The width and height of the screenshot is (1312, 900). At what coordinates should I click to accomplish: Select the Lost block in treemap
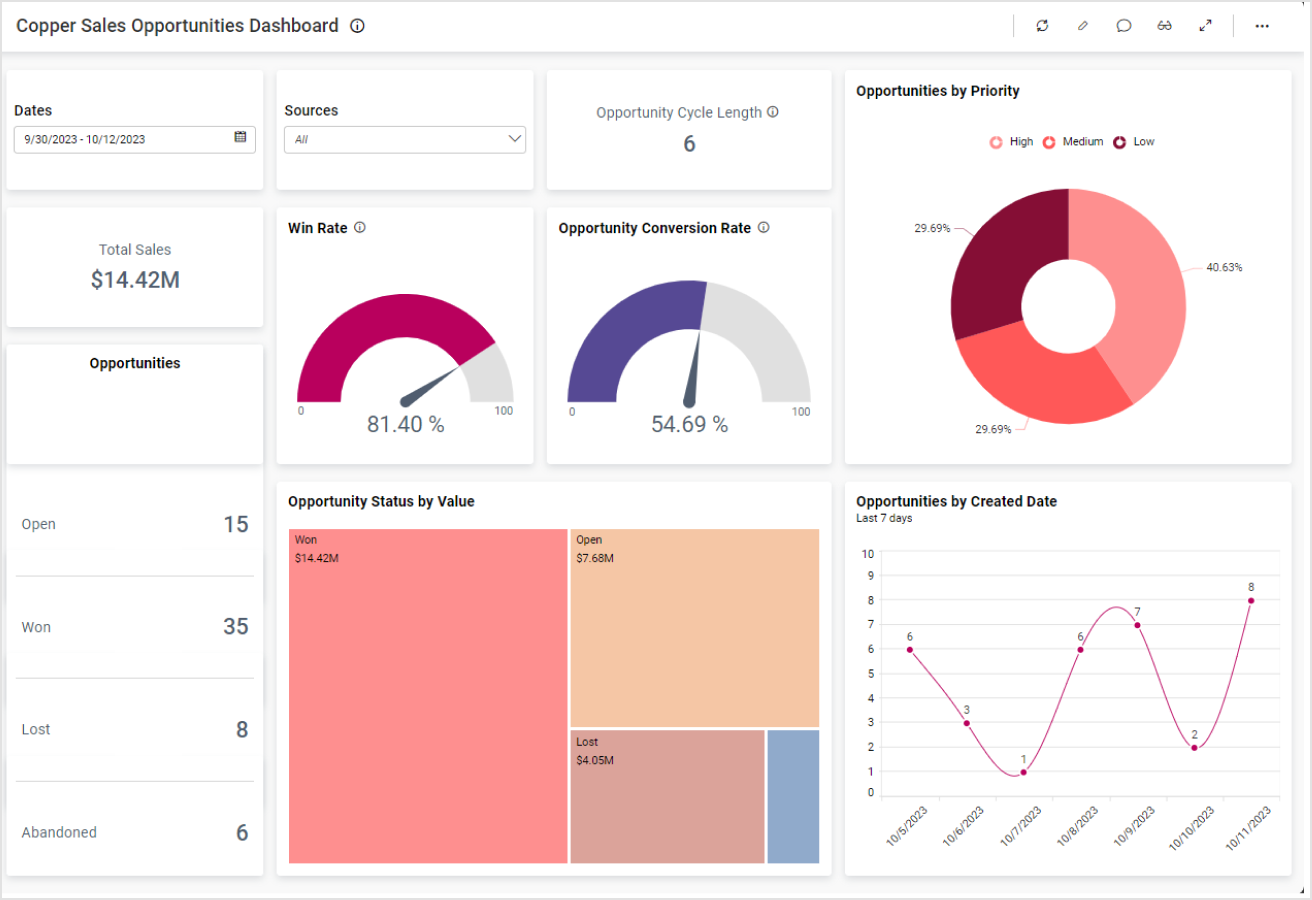tap(667, 796)
